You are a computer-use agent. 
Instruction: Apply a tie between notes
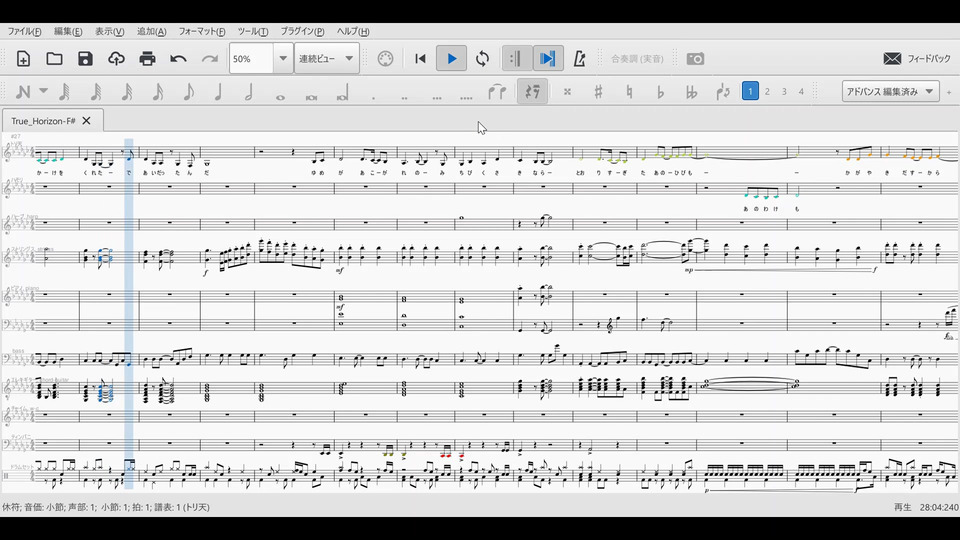coord(497,92)
